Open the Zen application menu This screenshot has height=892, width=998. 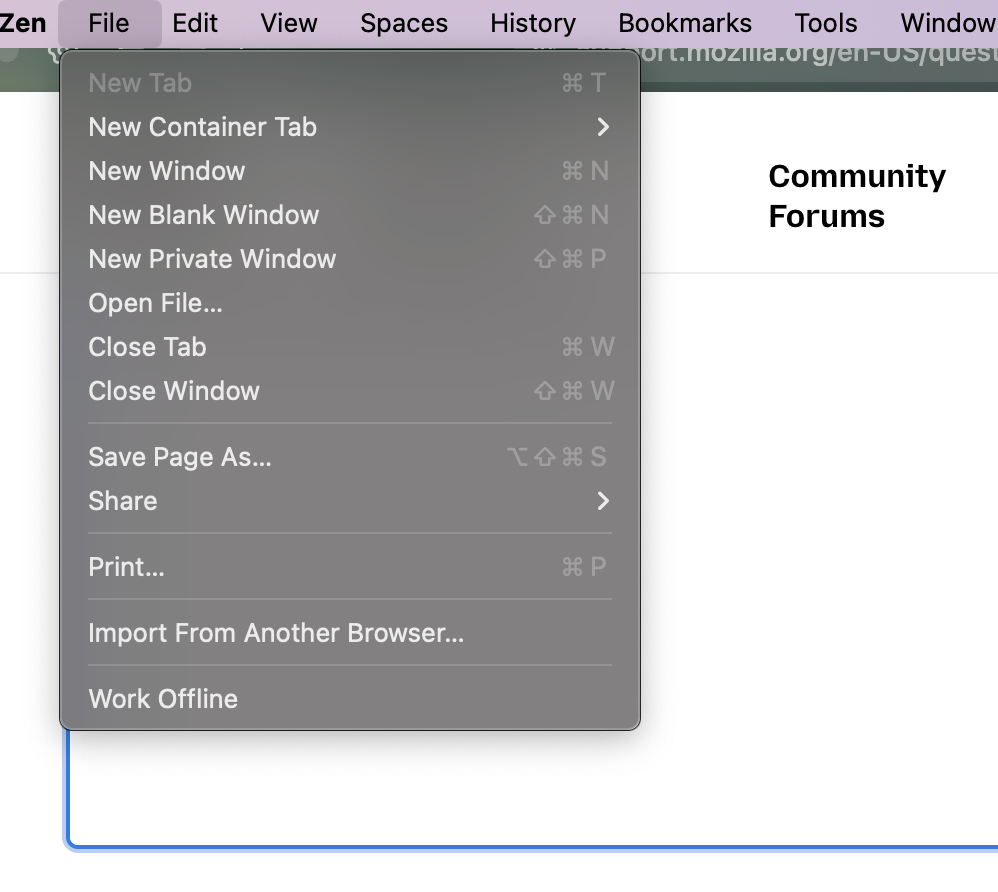[x=22, y=24]
